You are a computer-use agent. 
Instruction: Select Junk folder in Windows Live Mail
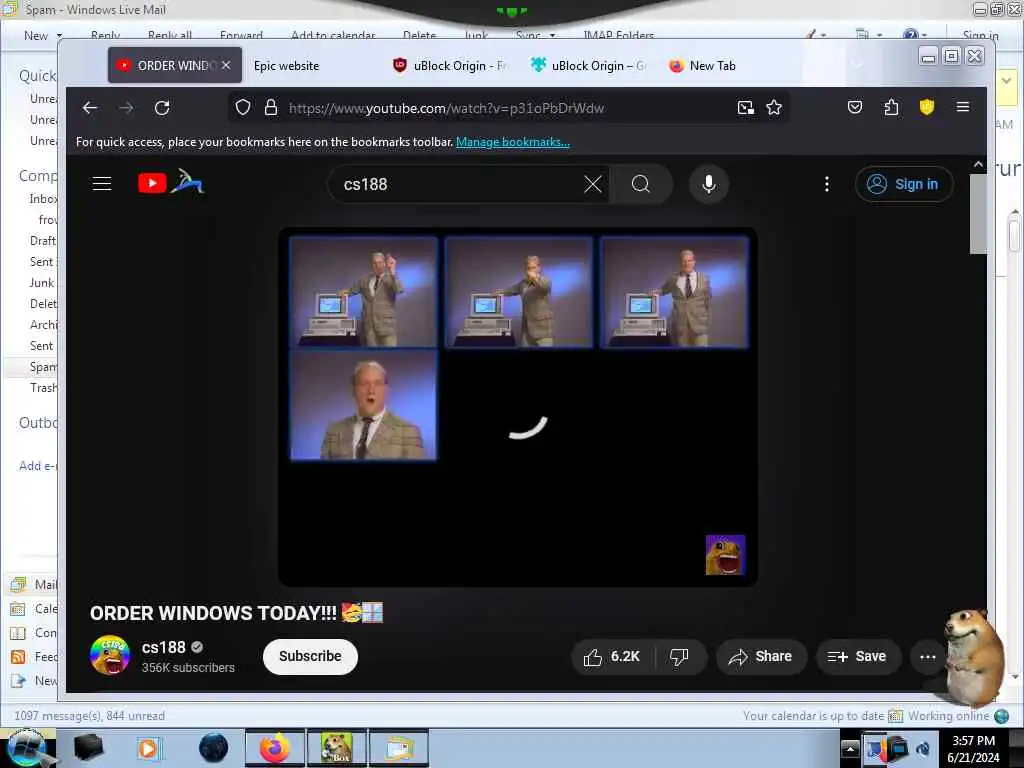[41, 283]
